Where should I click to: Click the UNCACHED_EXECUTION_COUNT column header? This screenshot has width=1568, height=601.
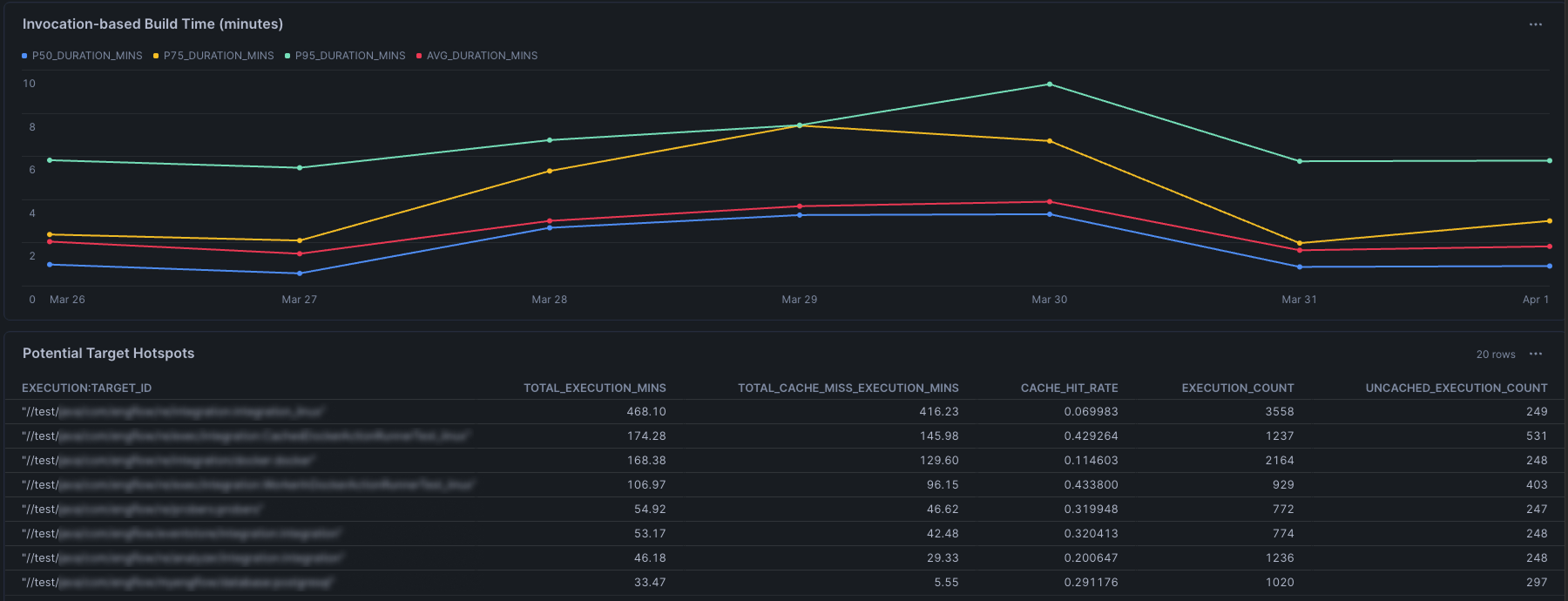(1456, 388)
